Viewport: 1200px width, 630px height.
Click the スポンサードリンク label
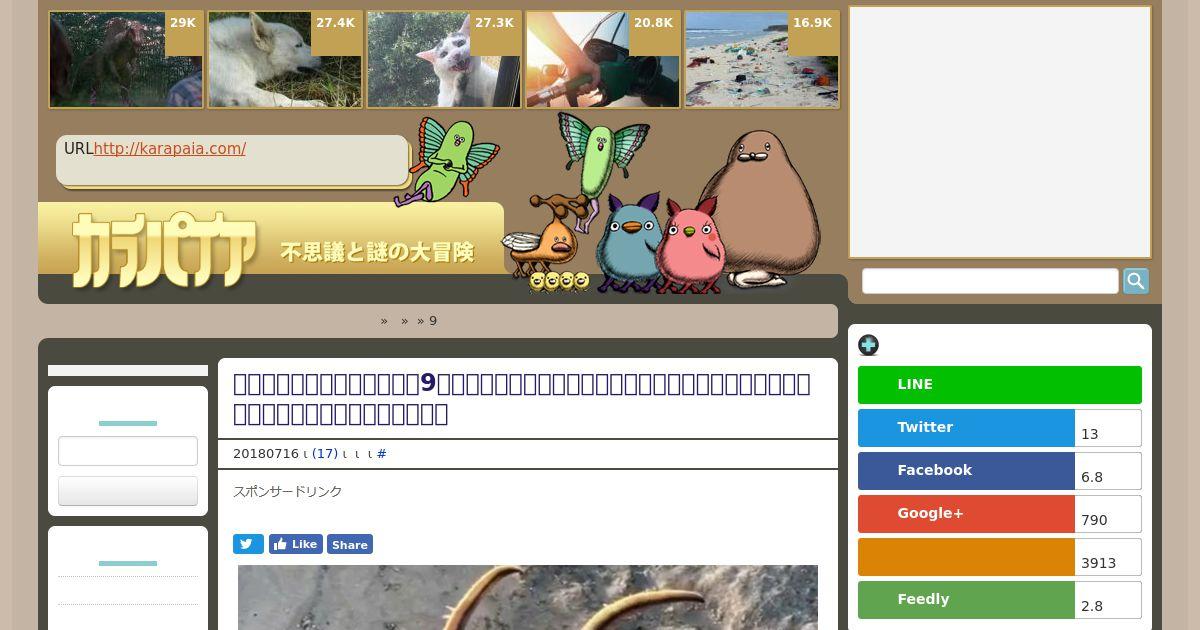(288, 492)
